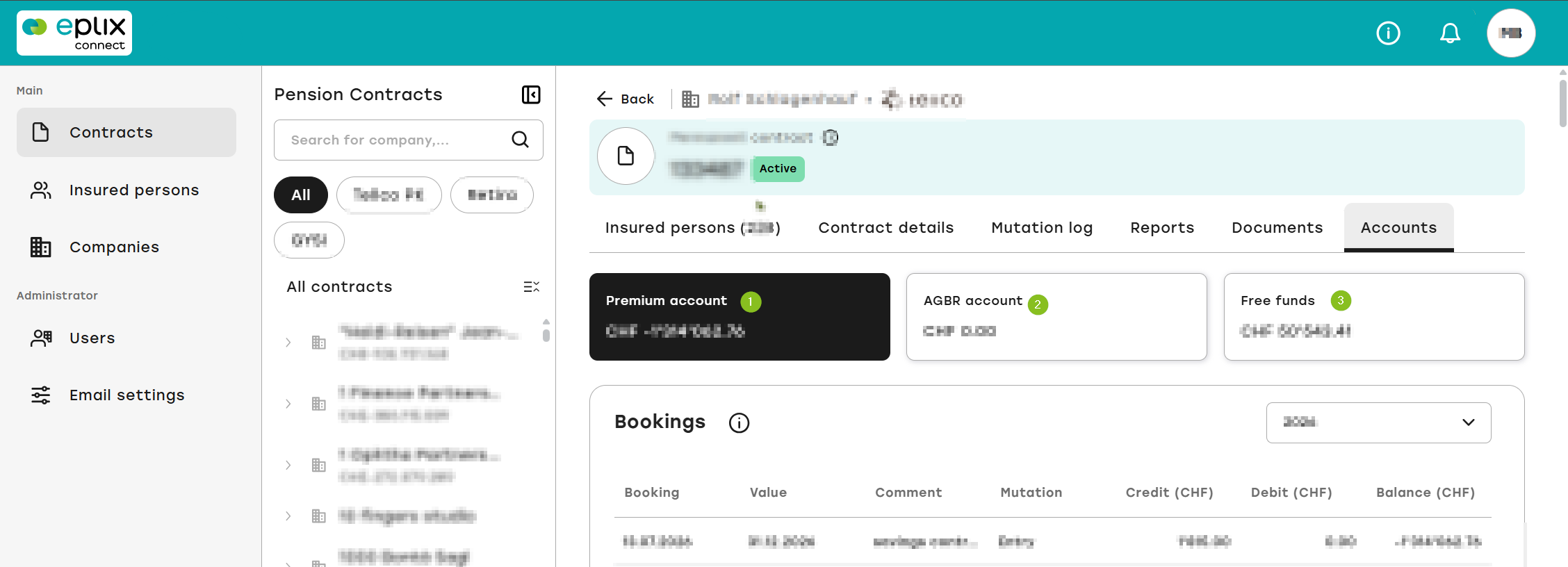Collapse the Pension Contracts panel
This screenshot has width=1568, height=567.
(x=531, y=94)
